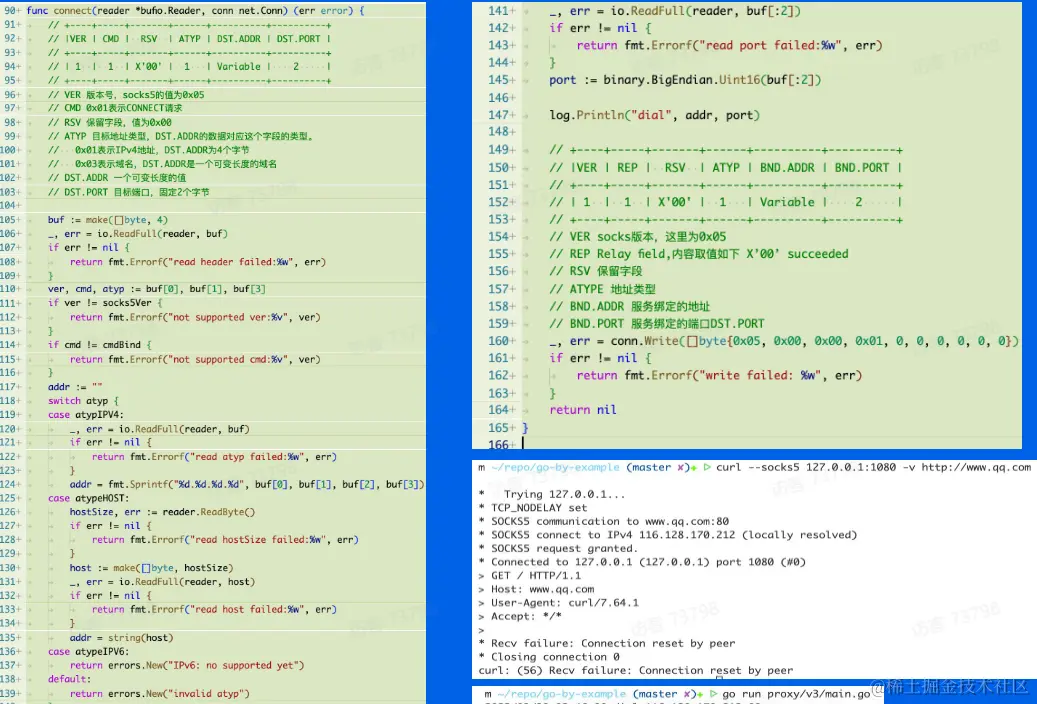Click the closing brace on line 165
This screenshot has width=1037, height=704.
(x=525, y=427)
